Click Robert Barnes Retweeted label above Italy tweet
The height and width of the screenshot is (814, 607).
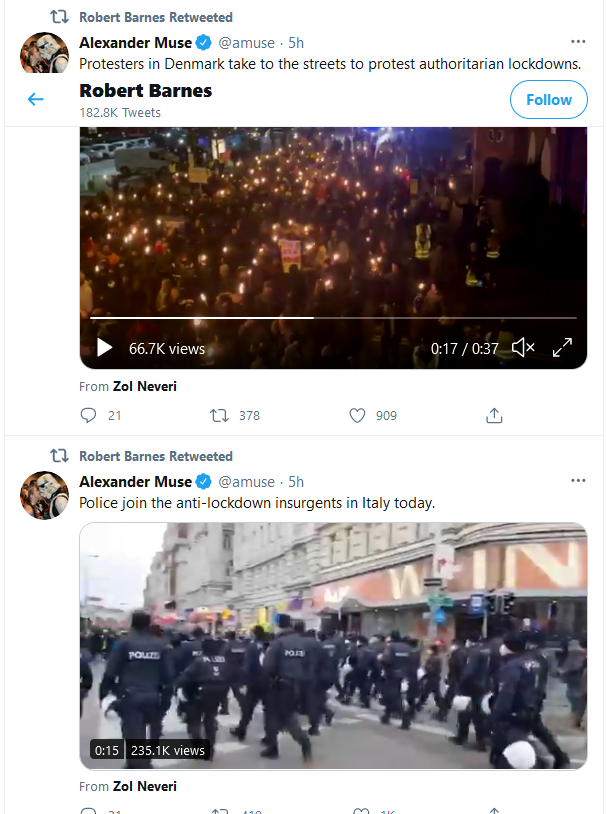(x=155, y=456)
